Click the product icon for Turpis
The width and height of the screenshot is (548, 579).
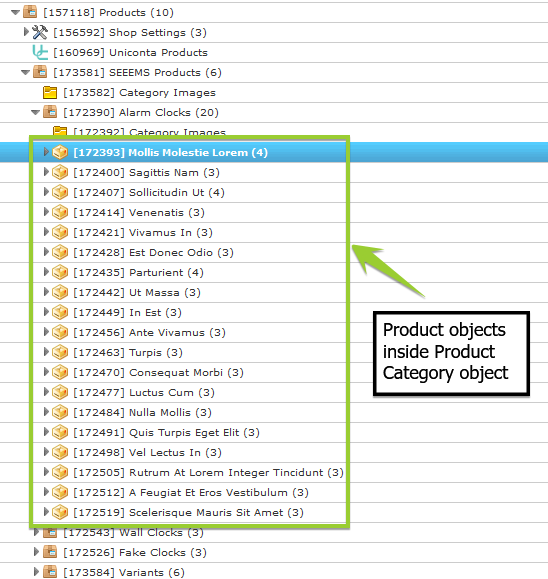tap(60, 352)
